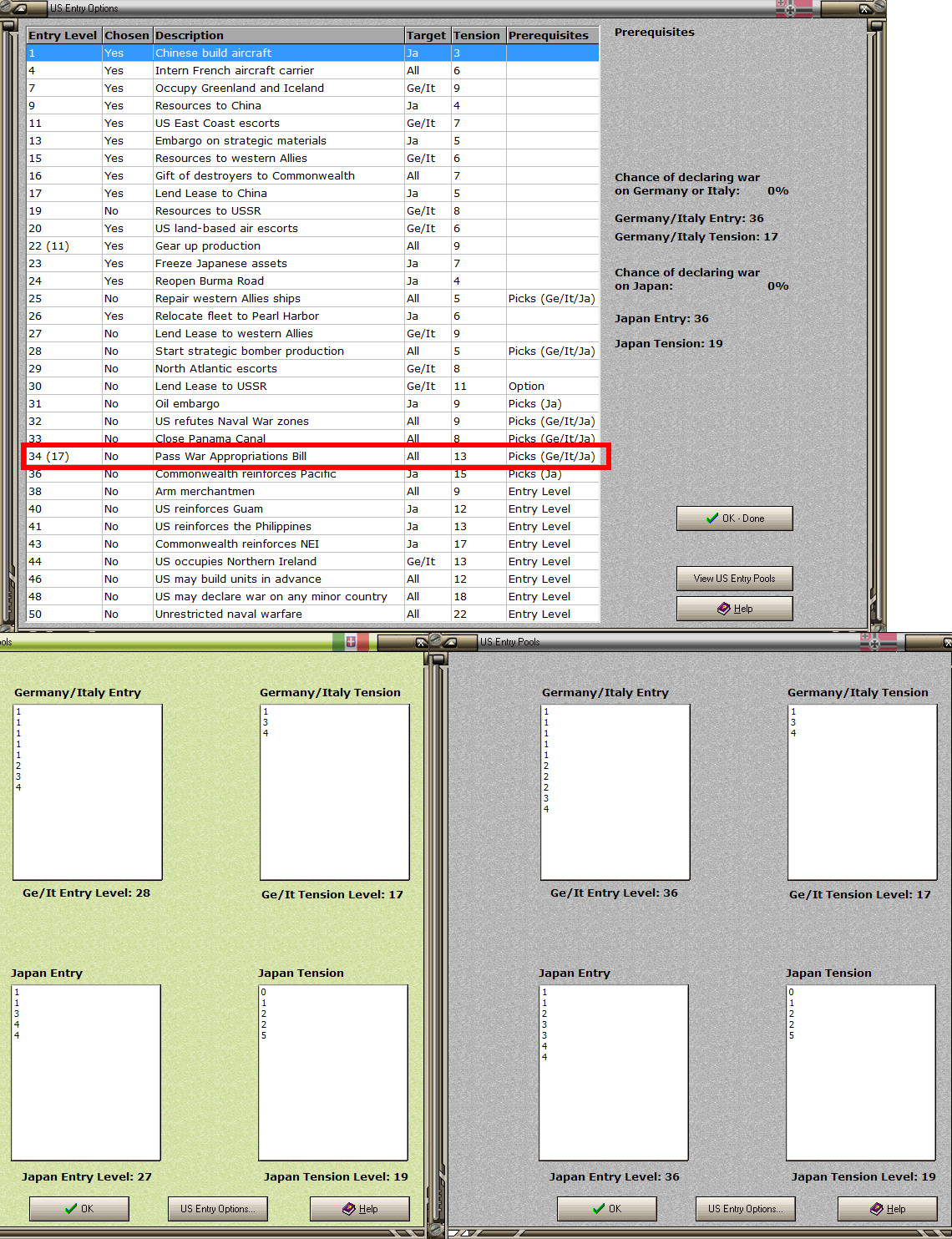952x1239 pixels.
Task: Select US reinforces Guam
Action: point(312,508)
